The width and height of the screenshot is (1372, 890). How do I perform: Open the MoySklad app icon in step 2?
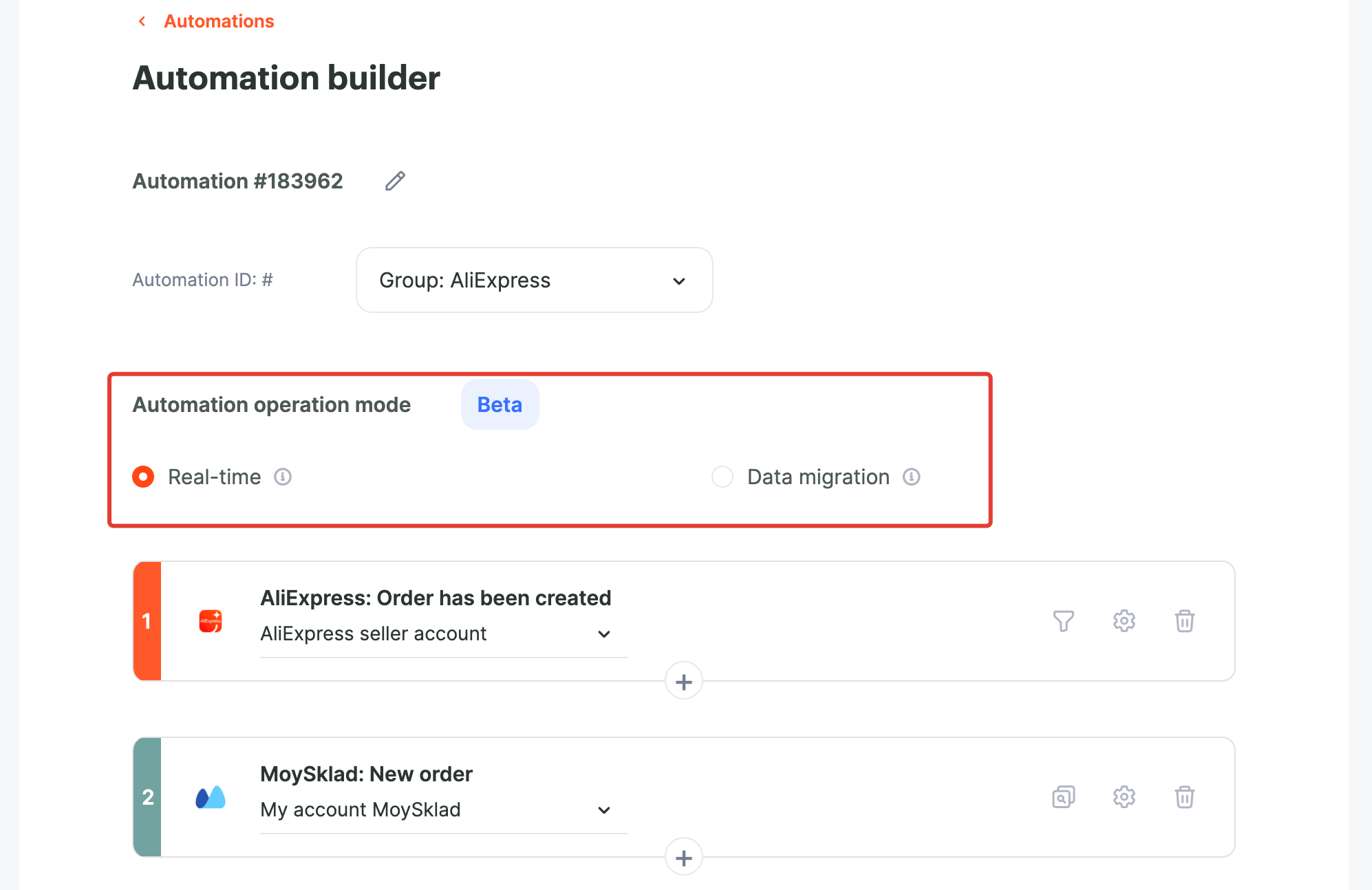(x=211, y=797)
